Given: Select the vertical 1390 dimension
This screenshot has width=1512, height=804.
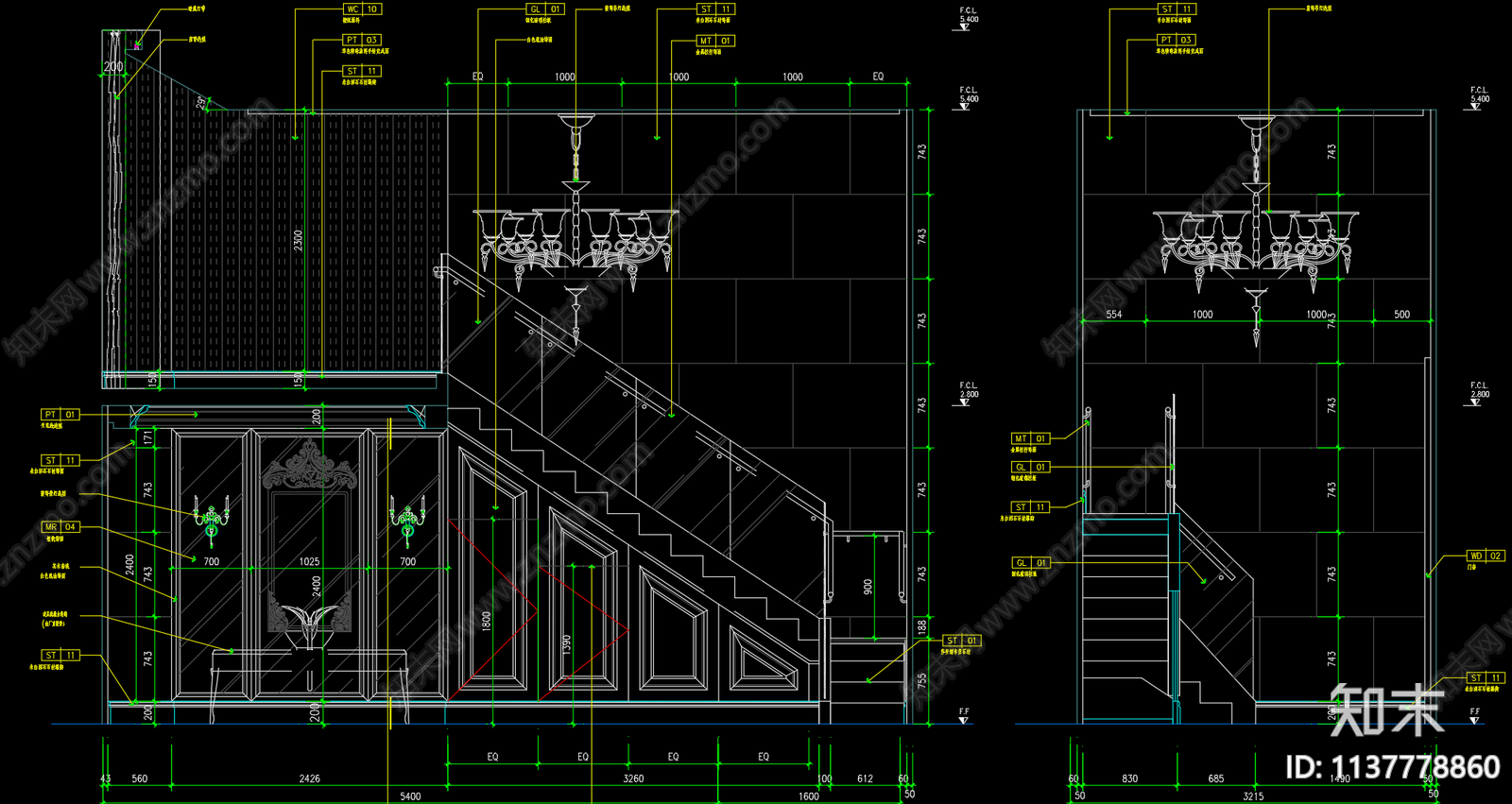Looking at the screenshot, I should [x=567, y=645].
